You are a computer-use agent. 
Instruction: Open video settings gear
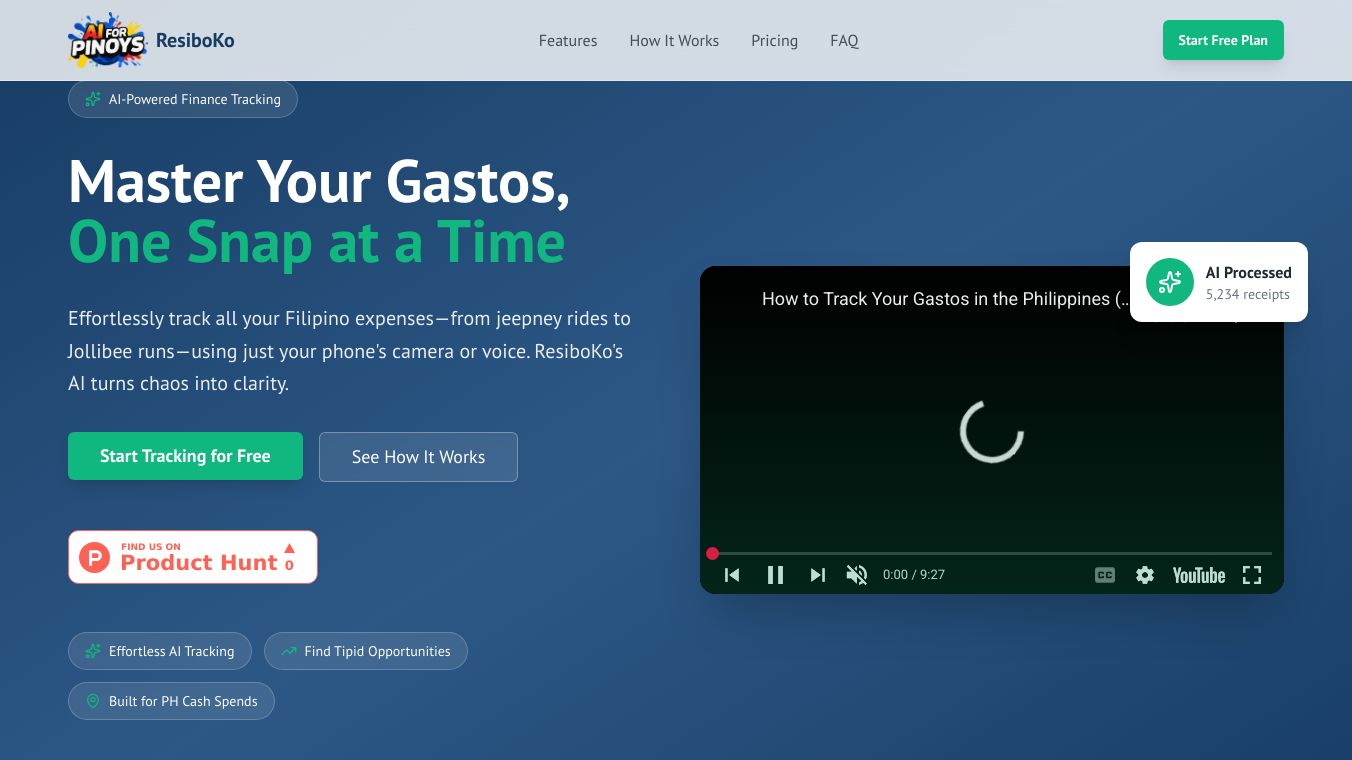coord(1145,575)
